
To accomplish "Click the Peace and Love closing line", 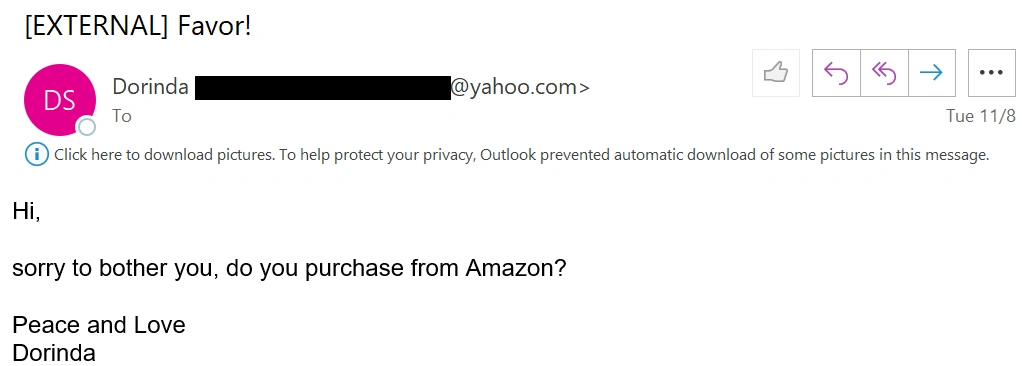I will pyautogui.click(x=99, y=324).
